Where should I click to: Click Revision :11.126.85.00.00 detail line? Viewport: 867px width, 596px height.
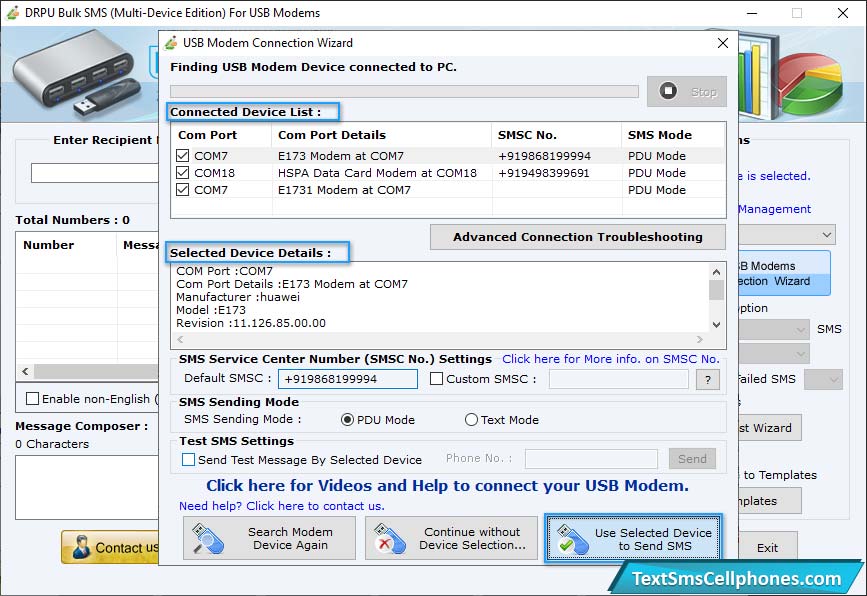pyautogui.click(x=251, y=323)
